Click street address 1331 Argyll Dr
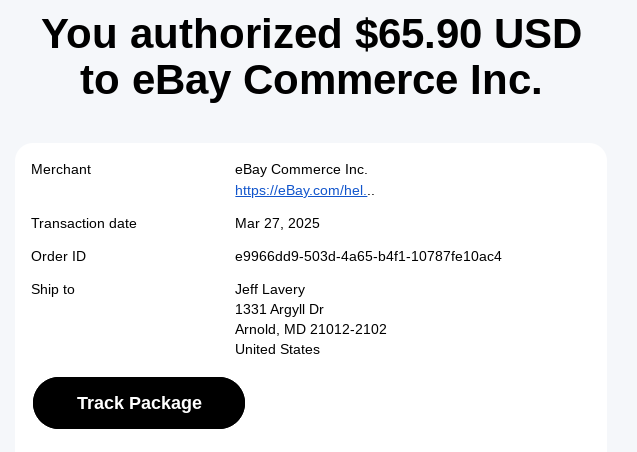Viewport: 637px width, 452px height. [x=279, y=309]
